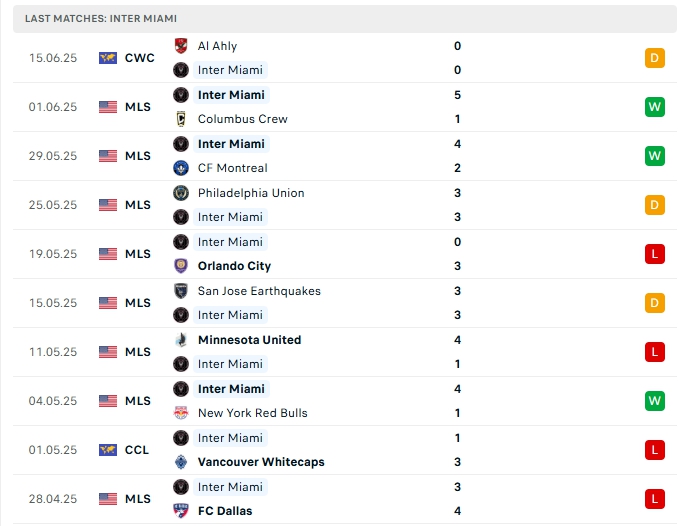
Task: Click the Al Ahly club crest icon
Action: [181, 46]
